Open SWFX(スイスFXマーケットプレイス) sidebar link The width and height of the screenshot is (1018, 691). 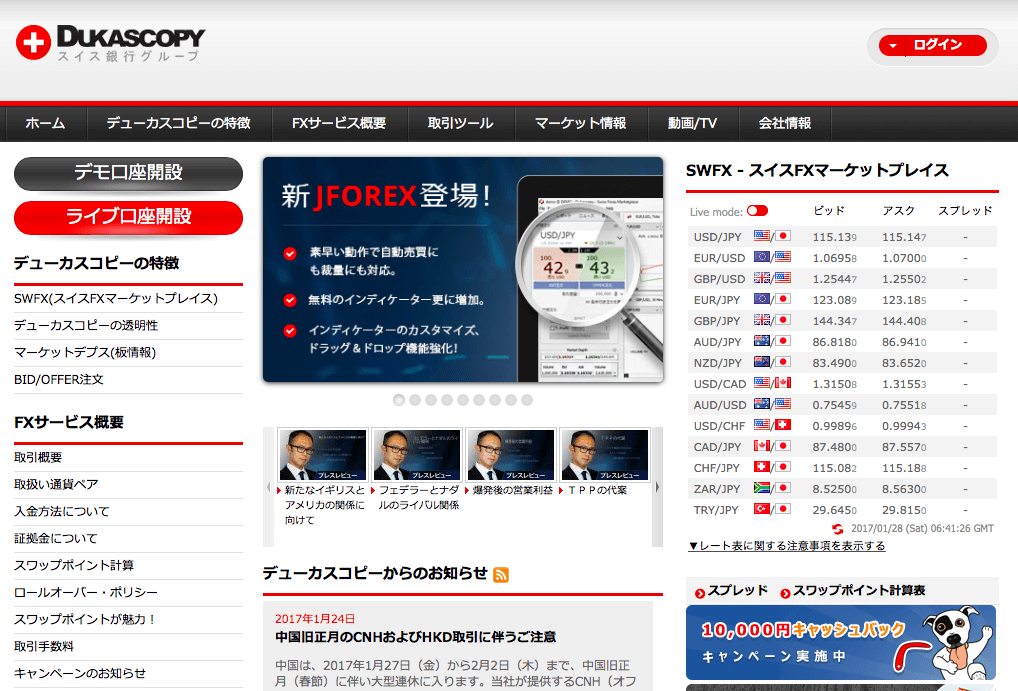pos(116,299)
